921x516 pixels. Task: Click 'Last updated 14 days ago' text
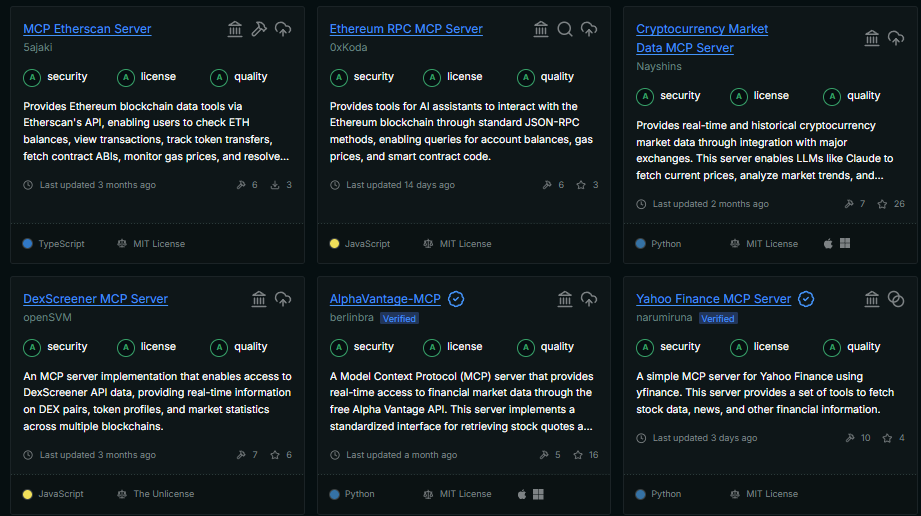pos(400,185)
